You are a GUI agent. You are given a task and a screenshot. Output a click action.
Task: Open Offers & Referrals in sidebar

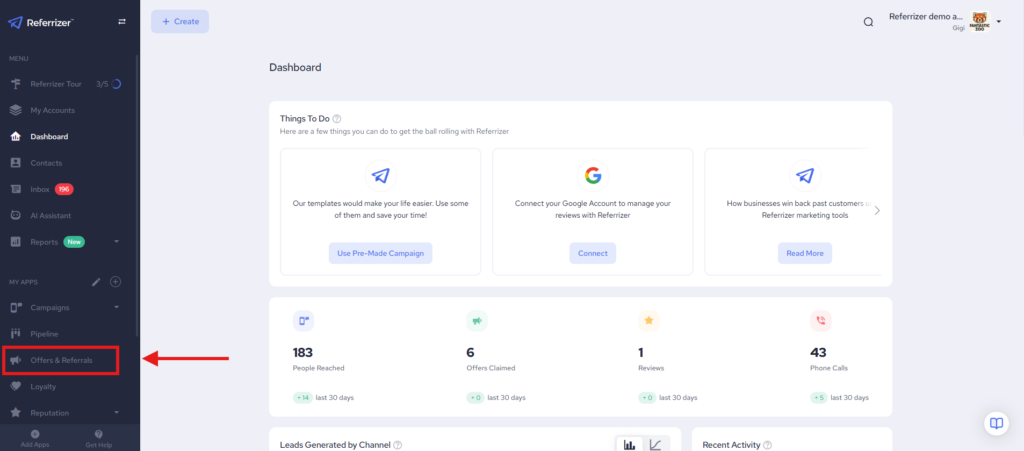coord(61,359)
